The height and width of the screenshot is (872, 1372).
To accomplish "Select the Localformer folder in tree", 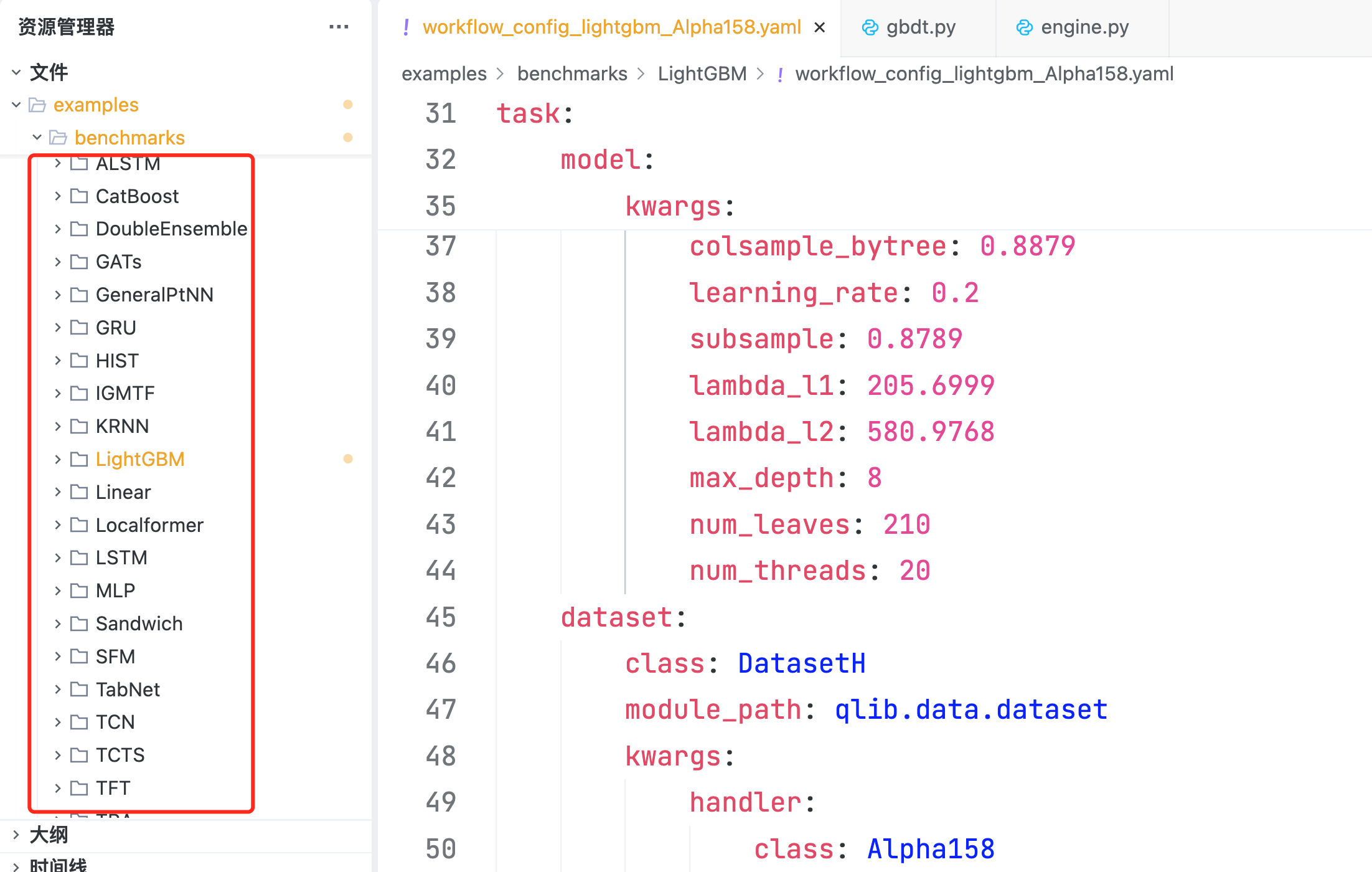I will tap(149, 525).
